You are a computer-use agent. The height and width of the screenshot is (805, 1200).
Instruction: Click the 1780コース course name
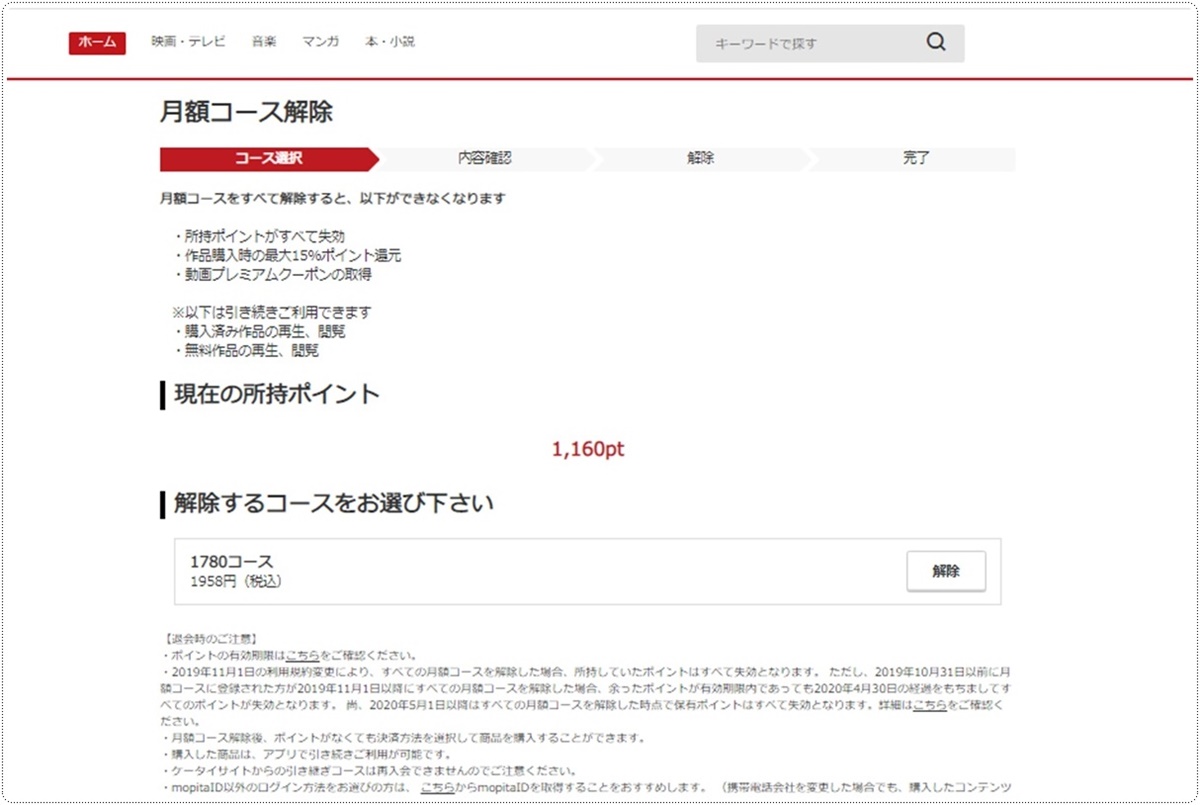click(231, 562)
